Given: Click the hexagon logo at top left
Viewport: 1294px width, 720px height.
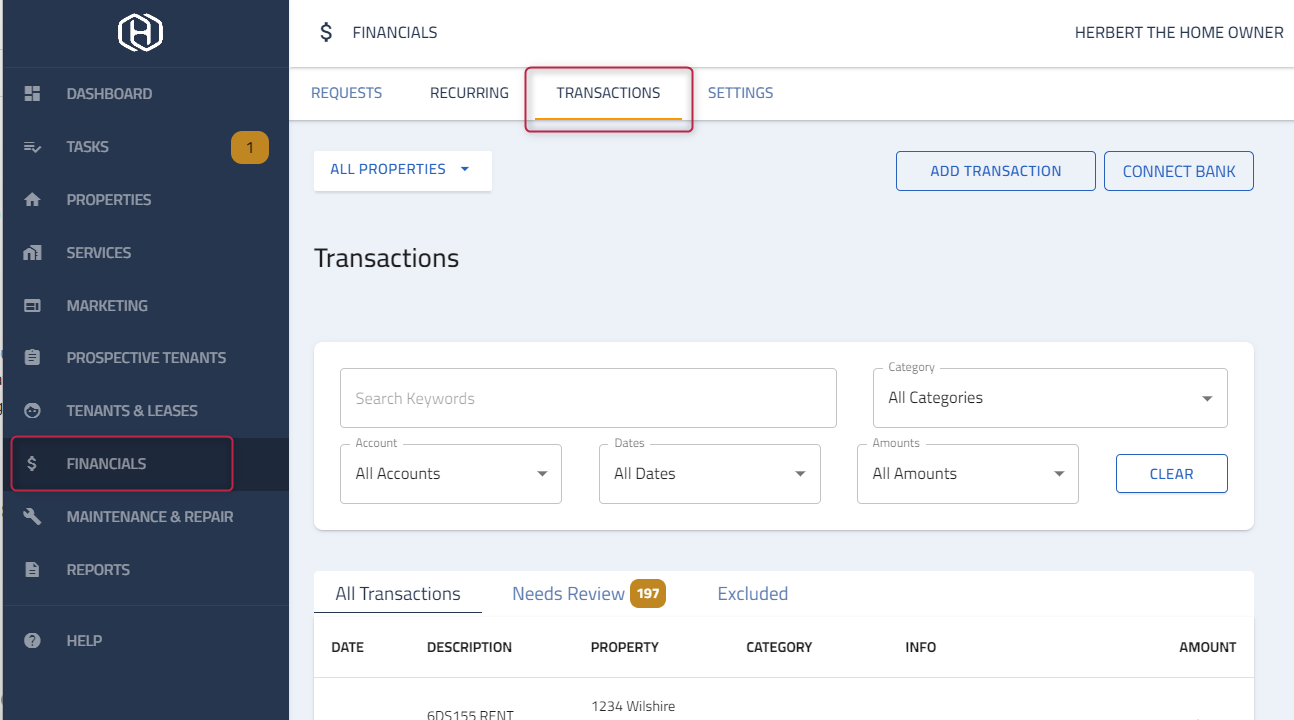Looking at the screenshot, I should coord(141,33).
